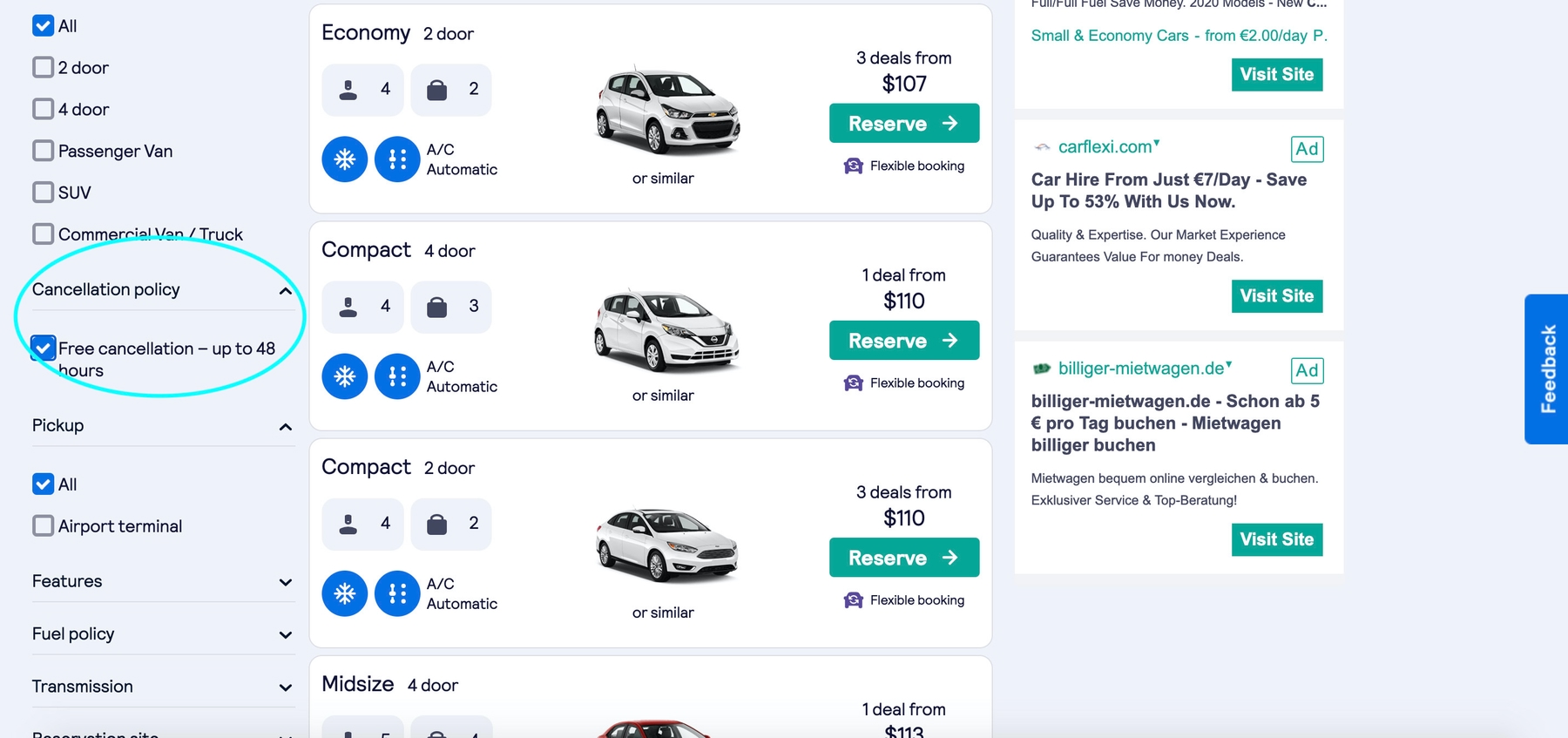Reserve the Economy 2 door car
Viewport: 1568px width, 738px height.
pyautogui.click(x=903, y=124)
